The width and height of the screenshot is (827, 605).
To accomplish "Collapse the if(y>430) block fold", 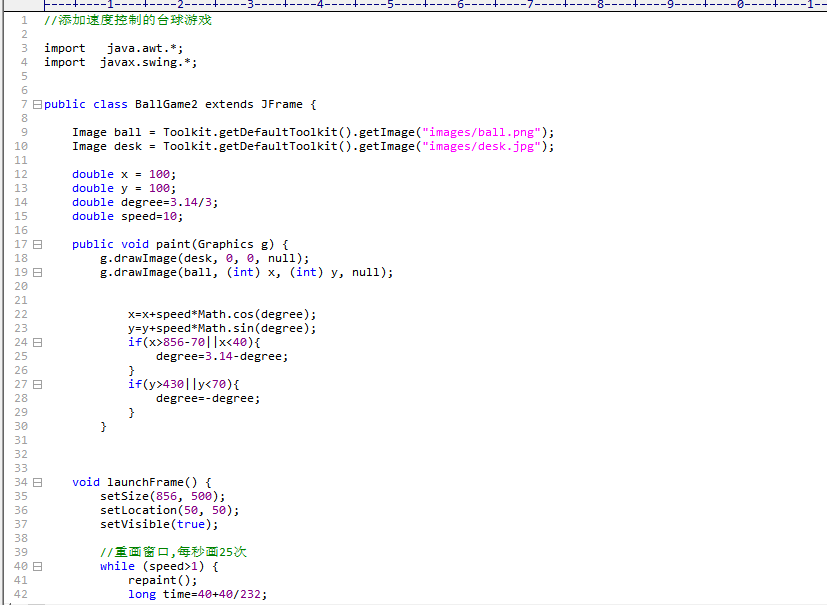I will (x=36, y=383).
